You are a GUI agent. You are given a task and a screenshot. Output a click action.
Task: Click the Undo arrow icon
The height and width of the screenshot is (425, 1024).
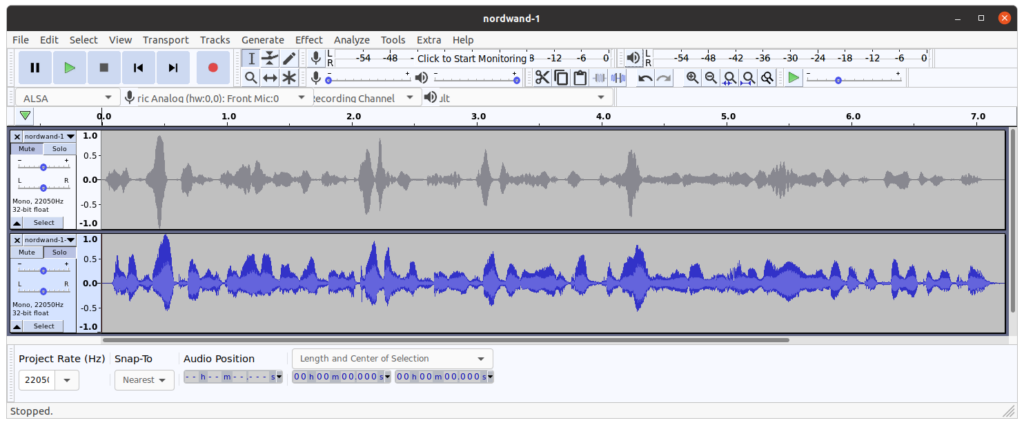pos(645,78)
